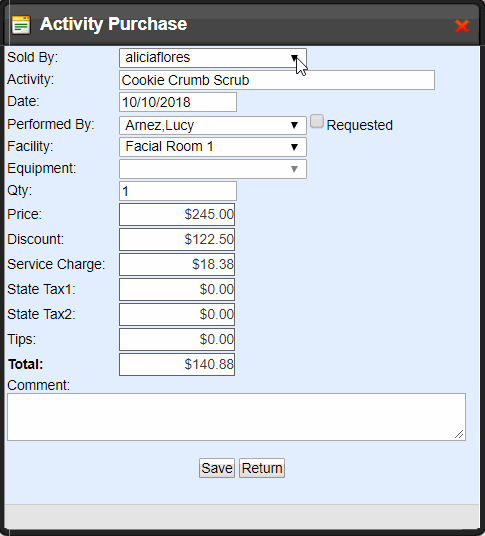Viewport: 485px width, 536px height.
Task: Tick the Requested checkbox
Action: [x=317, y=121]
